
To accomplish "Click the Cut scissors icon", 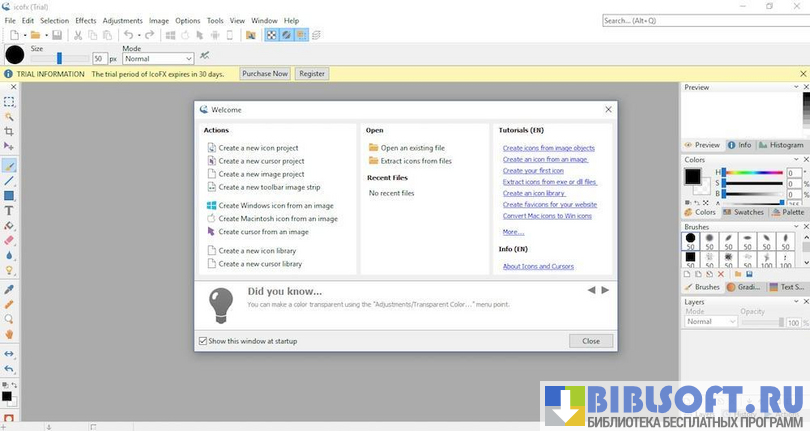I will pos(76,35).
